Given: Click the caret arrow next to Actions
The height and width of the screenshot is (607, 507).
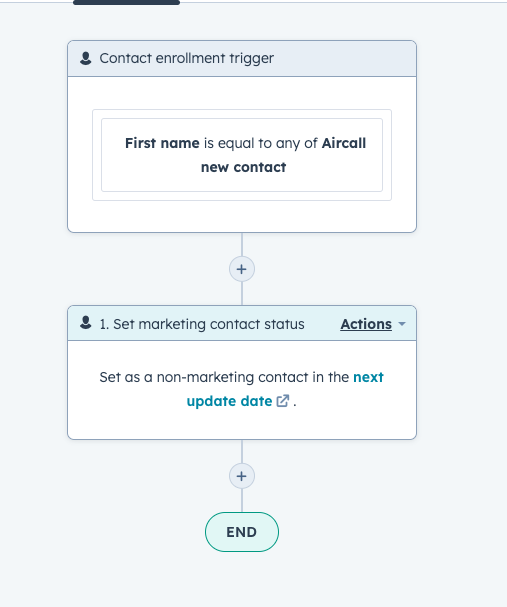Looking at the screenshot, I should [402, 324].
